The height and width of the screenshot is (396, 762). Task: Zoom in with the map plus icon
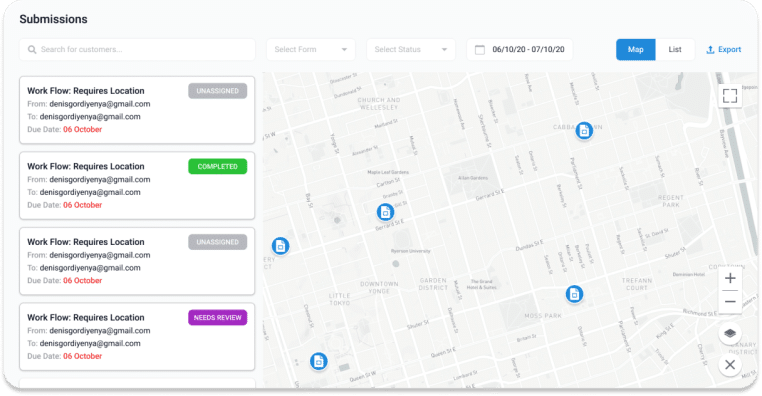point(729,278)
